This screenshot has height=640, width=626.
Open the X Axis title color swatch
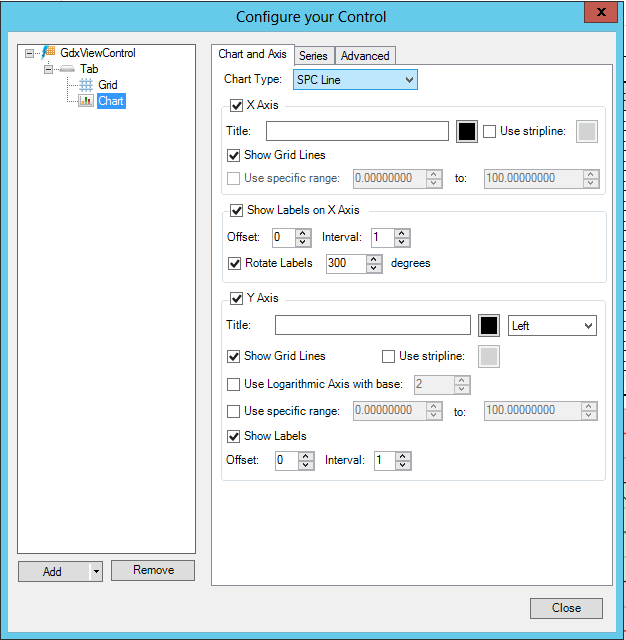[x=466, y=131]
